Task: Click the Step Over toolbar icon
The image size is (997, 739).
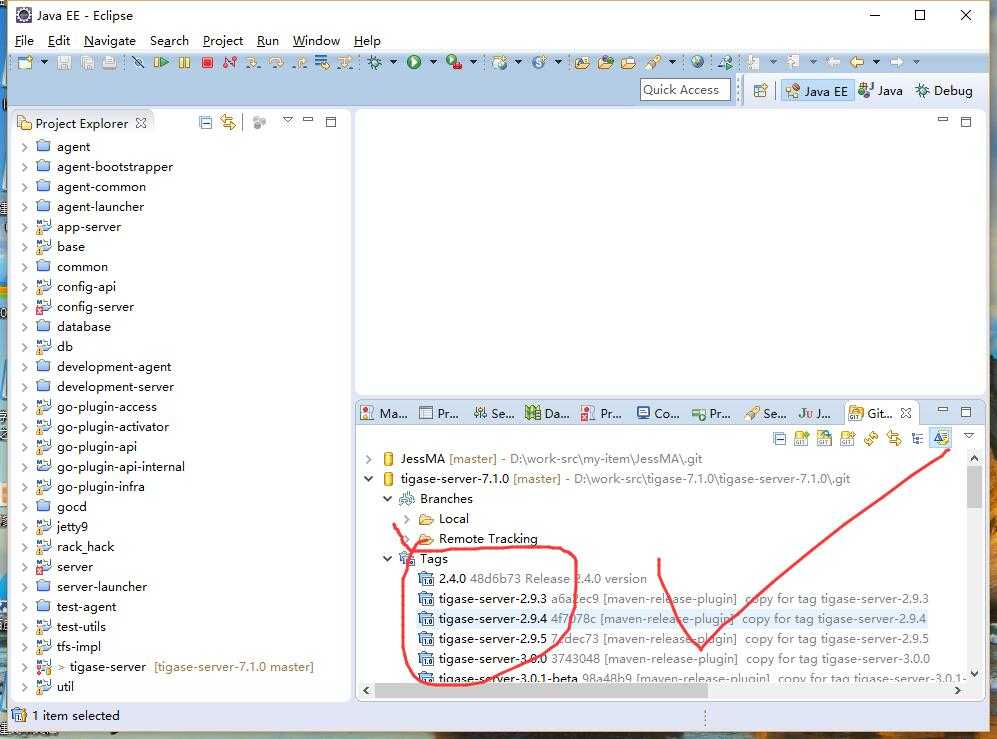Action: click(276, 62)
